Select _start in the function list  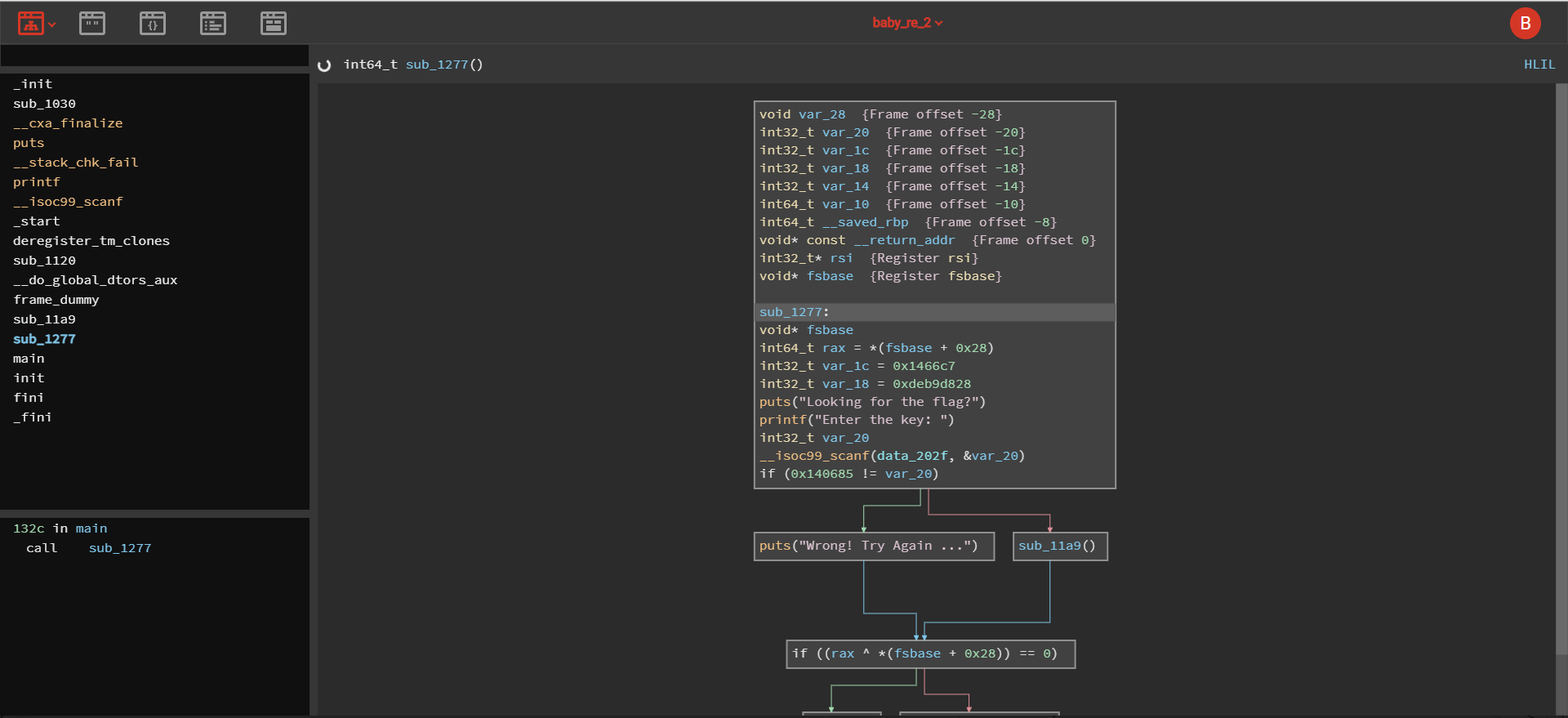click(x=37, y=221)
